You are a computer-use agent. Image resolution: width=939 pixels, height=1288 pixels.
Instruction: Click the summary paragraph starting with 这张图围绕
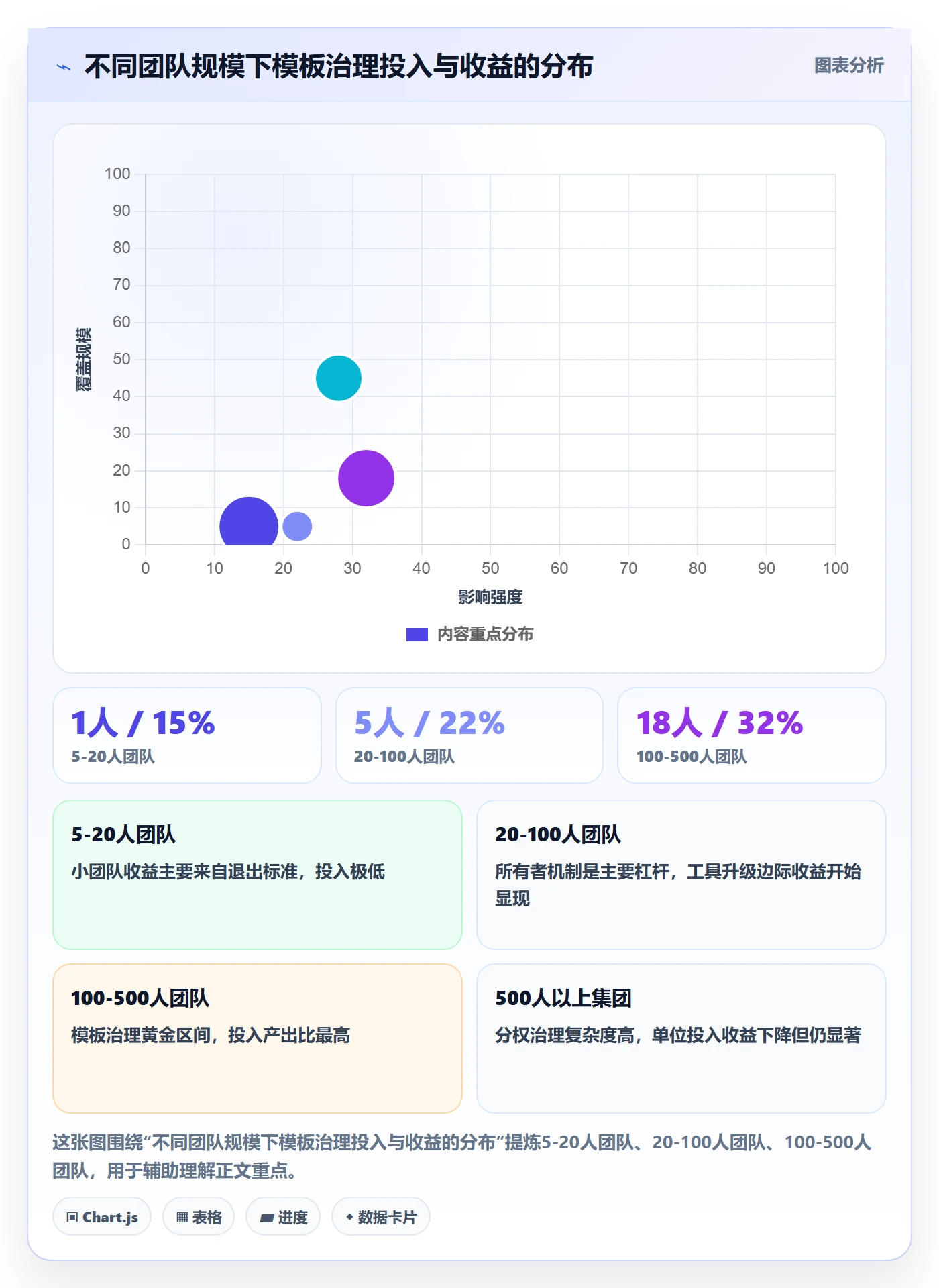[x=461, y=1157]
